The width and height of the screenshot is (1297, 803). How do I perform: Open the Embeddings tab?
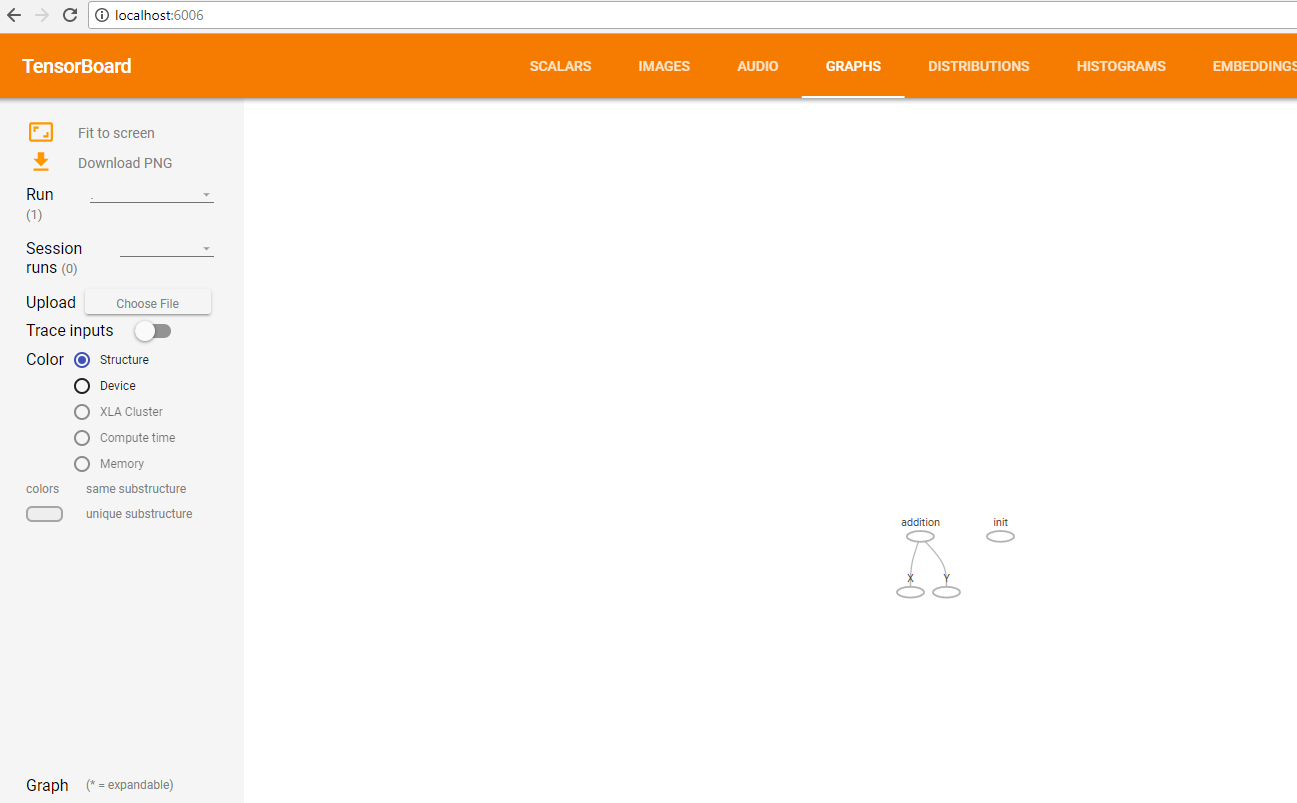click(x=1255, y=66)
